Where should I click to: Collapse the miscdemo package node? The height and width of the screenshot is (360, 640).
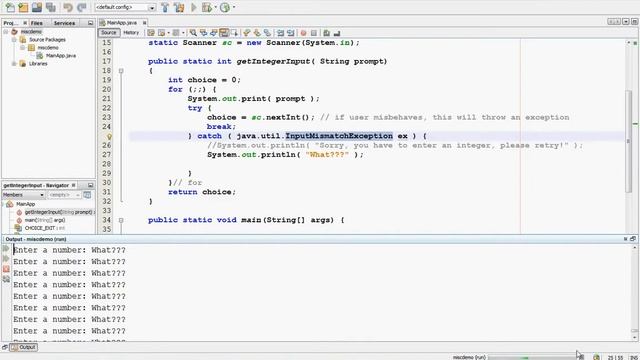22,47
